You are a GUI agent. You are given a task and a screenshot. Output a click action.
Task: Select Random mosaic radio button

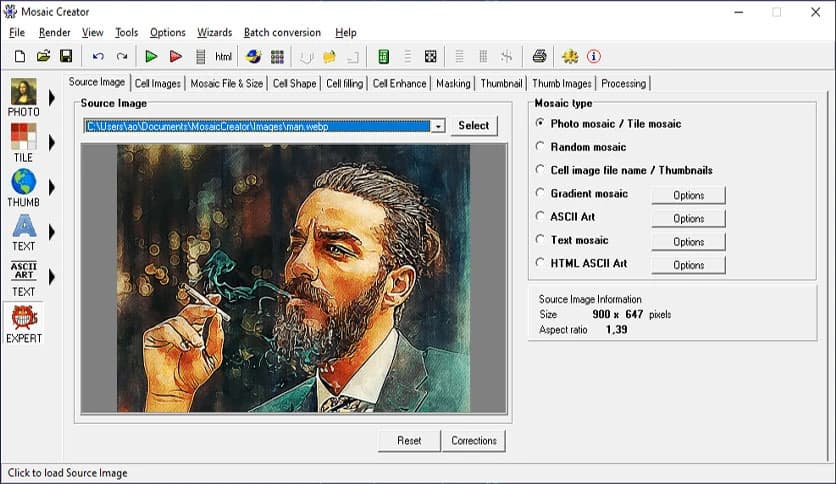(540, 146)
